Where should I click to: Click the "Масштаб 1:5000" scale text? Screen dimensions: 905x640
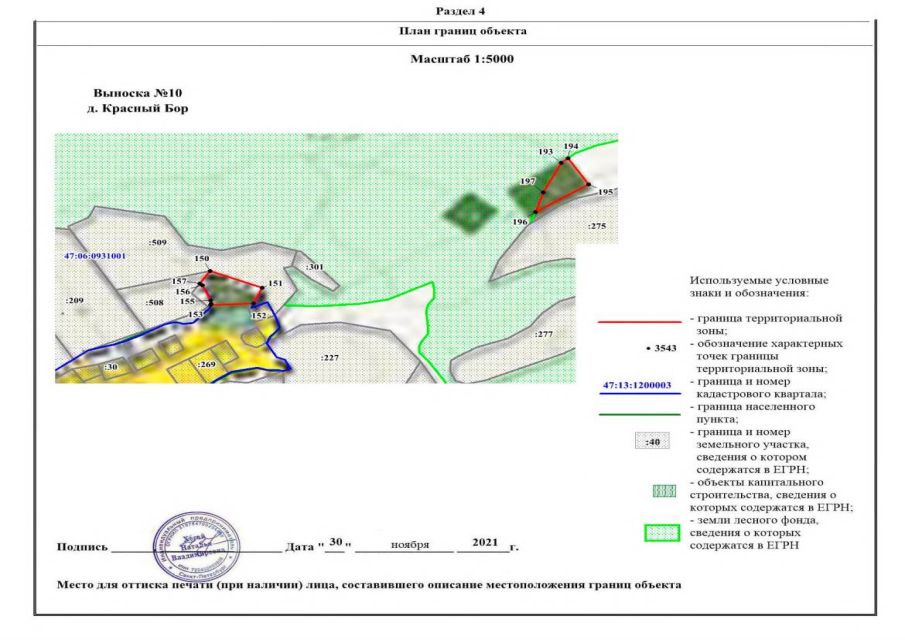pyautogui.click(x=462, y=59)
